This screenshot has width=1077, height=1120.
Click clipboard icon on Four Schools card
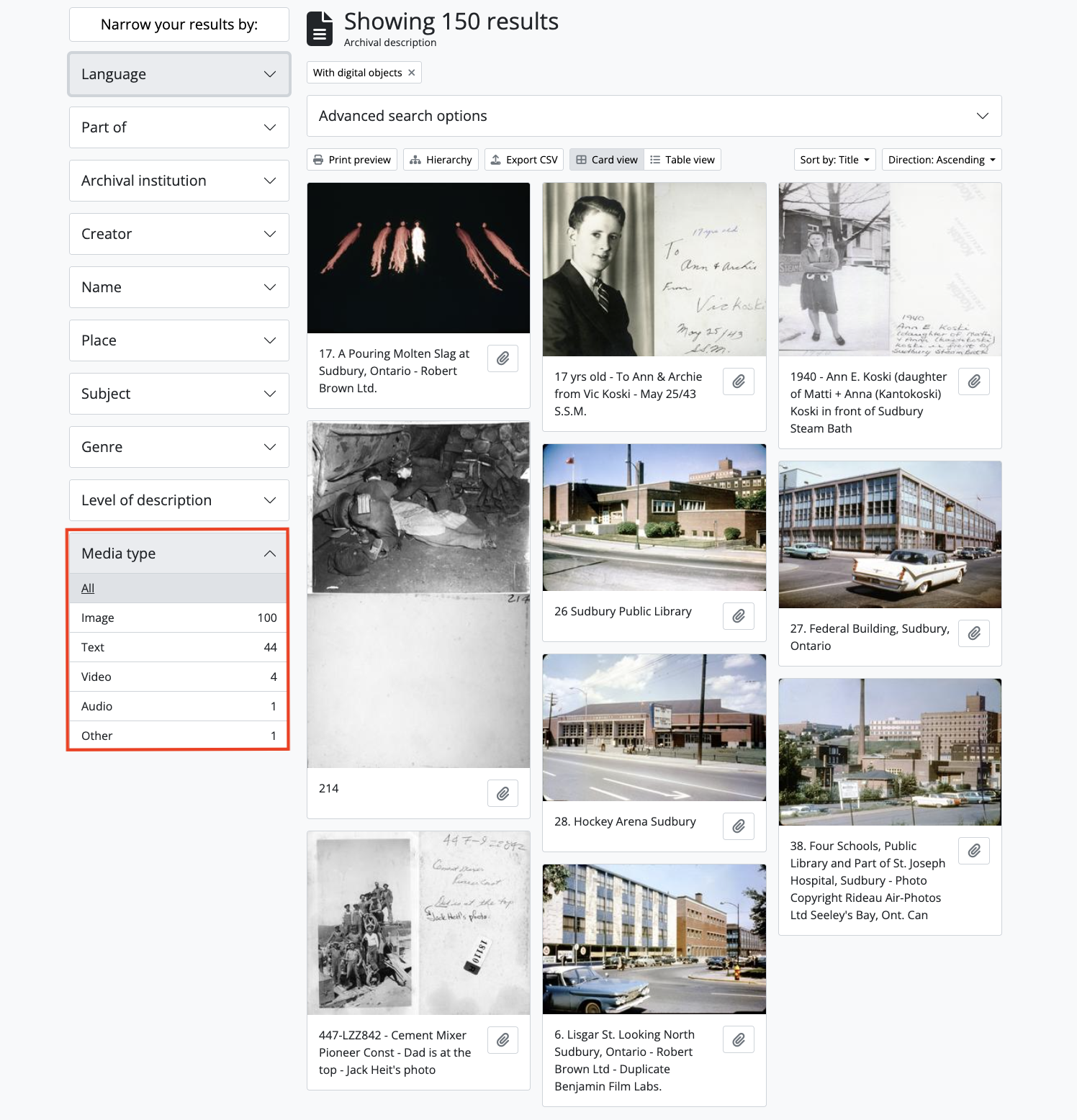click(973, 851)
